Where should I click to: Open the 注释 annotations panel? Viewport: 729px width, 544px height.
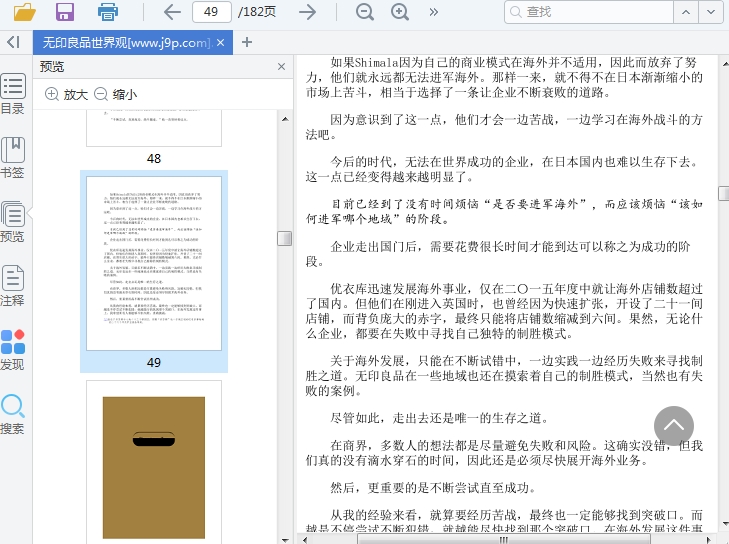(13, 285)
